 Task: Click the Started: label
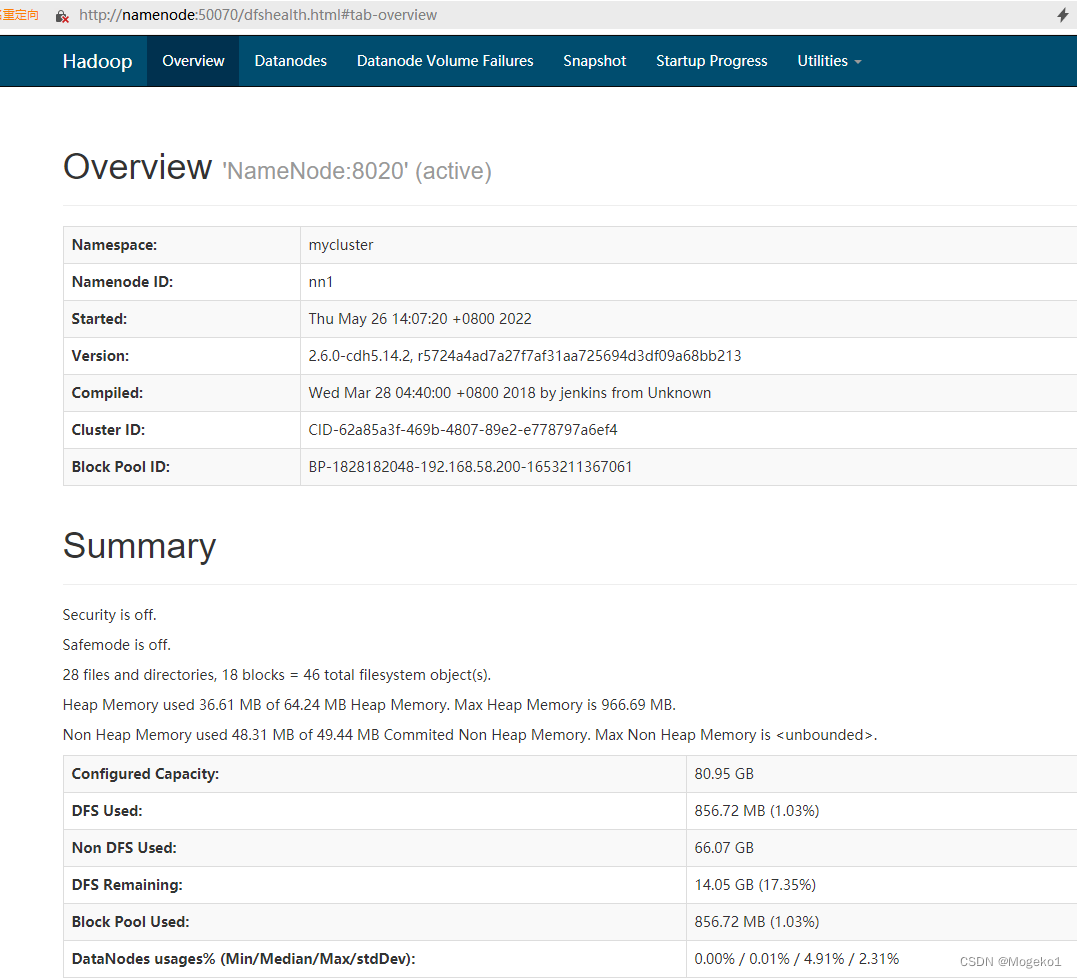(100, 319)
